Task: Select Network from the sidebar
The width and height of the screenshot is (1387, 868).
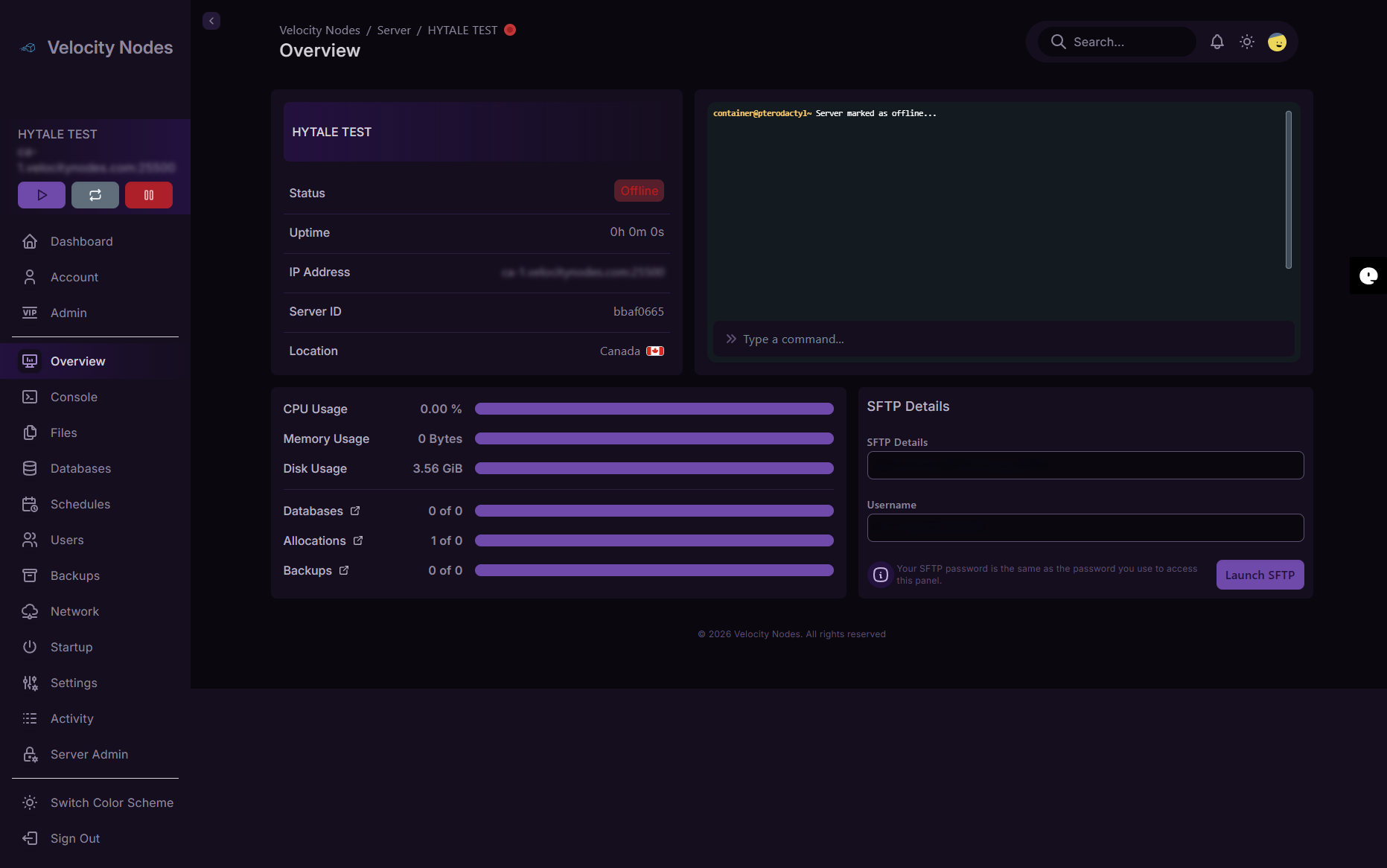Action: pyautogui.click(x=74, y=611)
